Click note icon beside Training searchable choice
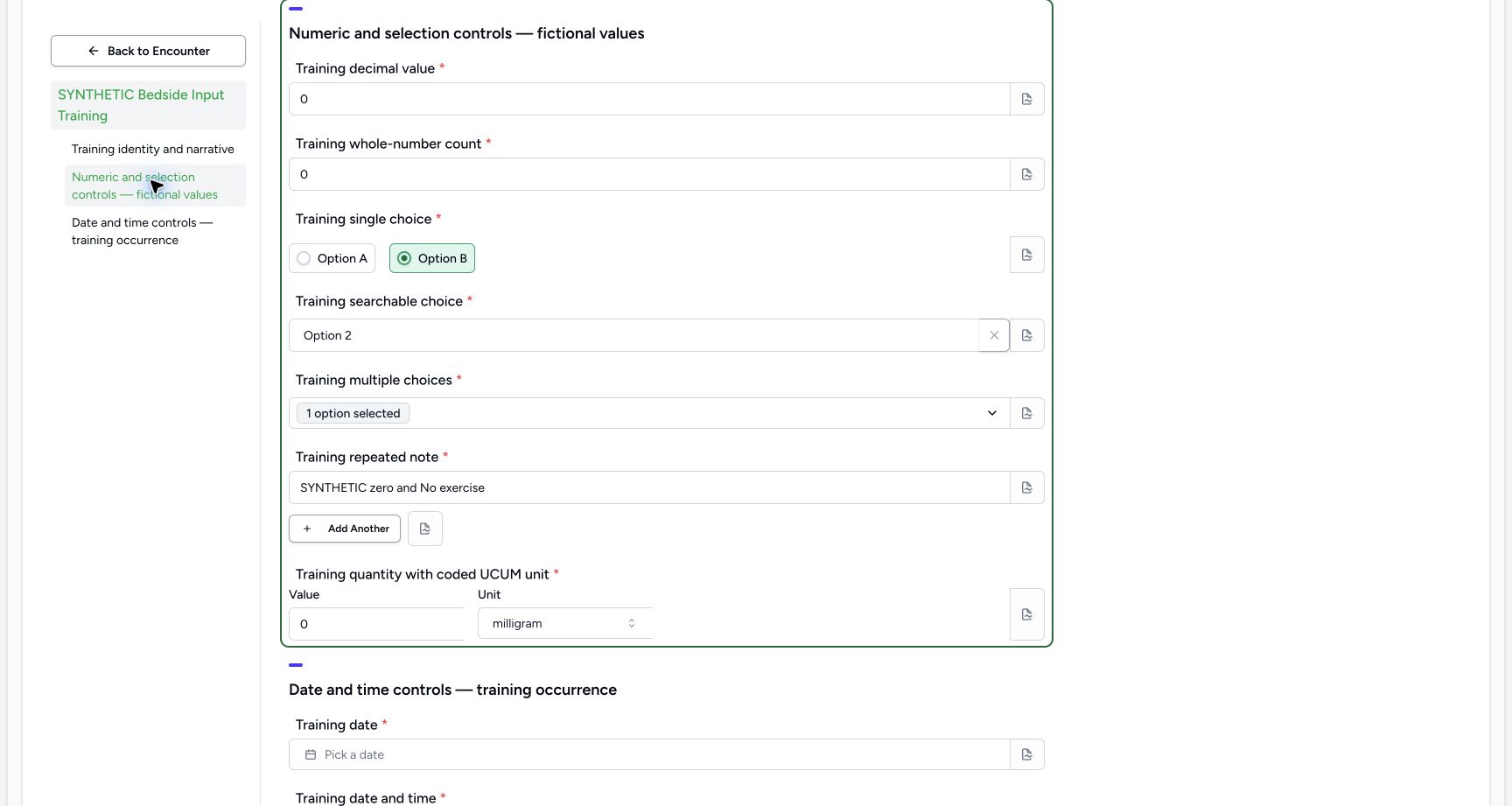The image size is (1512, 806). pyautogui.click(x=1027, y=335)
